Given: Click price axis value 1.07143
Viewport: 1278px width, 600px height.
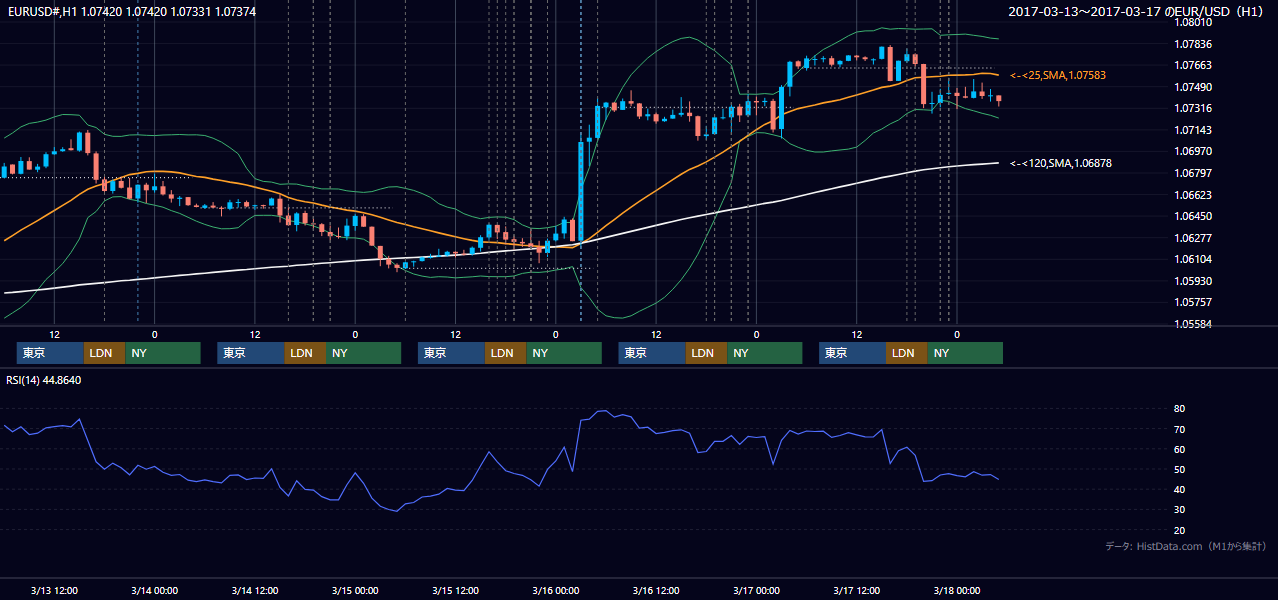Looking at the screenshot, I should point(1193,130).
